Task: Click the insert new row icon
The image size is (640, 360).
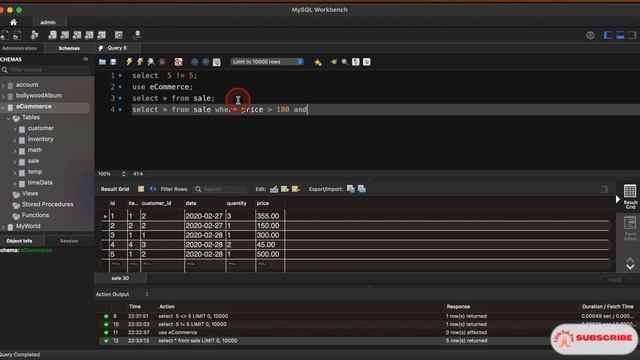Action: pos(285,189)
